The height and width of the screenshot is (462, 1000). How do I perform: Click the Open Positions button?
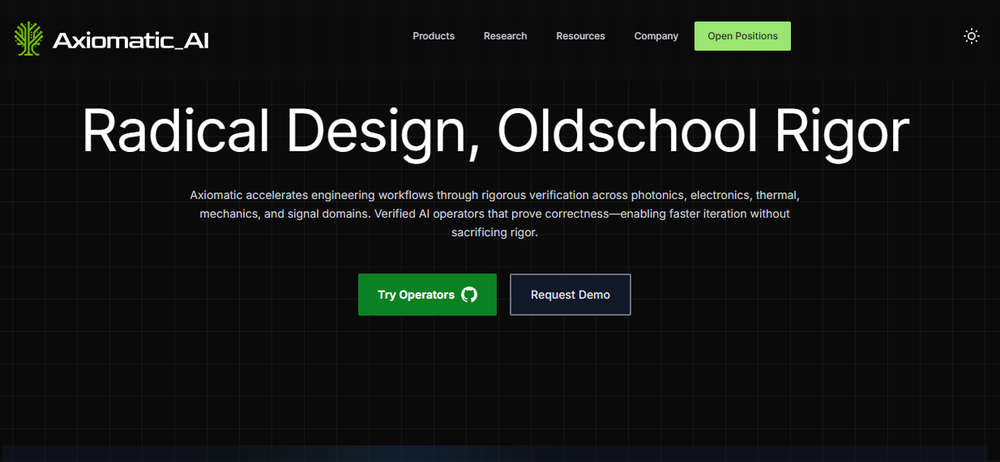click(x=742, y=36)
